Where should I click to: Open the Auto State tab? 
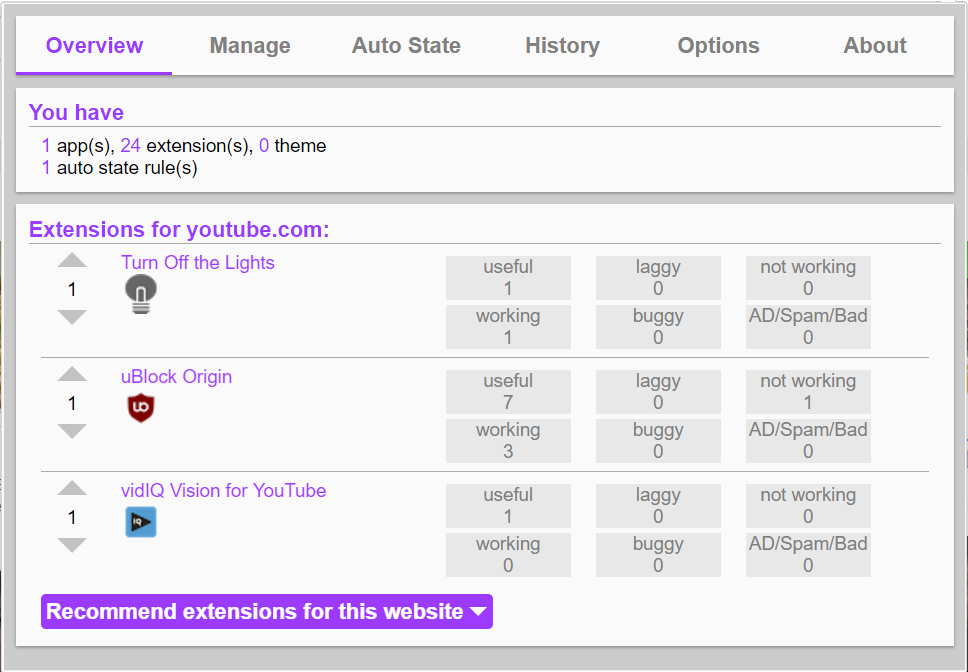point(406,46)
